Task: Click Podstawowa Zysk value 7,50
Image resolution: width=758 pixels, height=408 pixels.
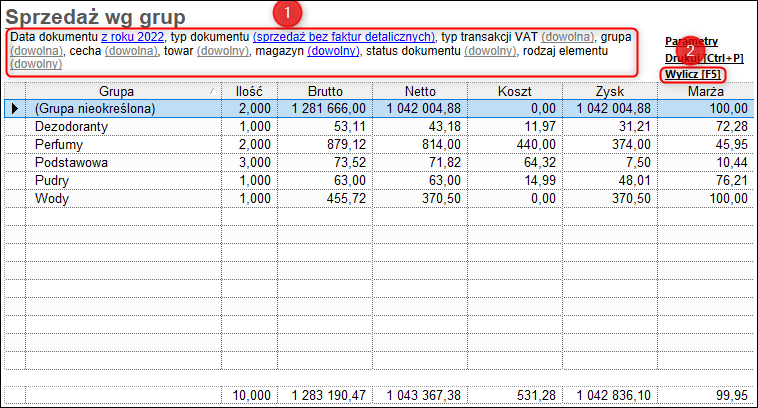Action: tap(639, 162)
